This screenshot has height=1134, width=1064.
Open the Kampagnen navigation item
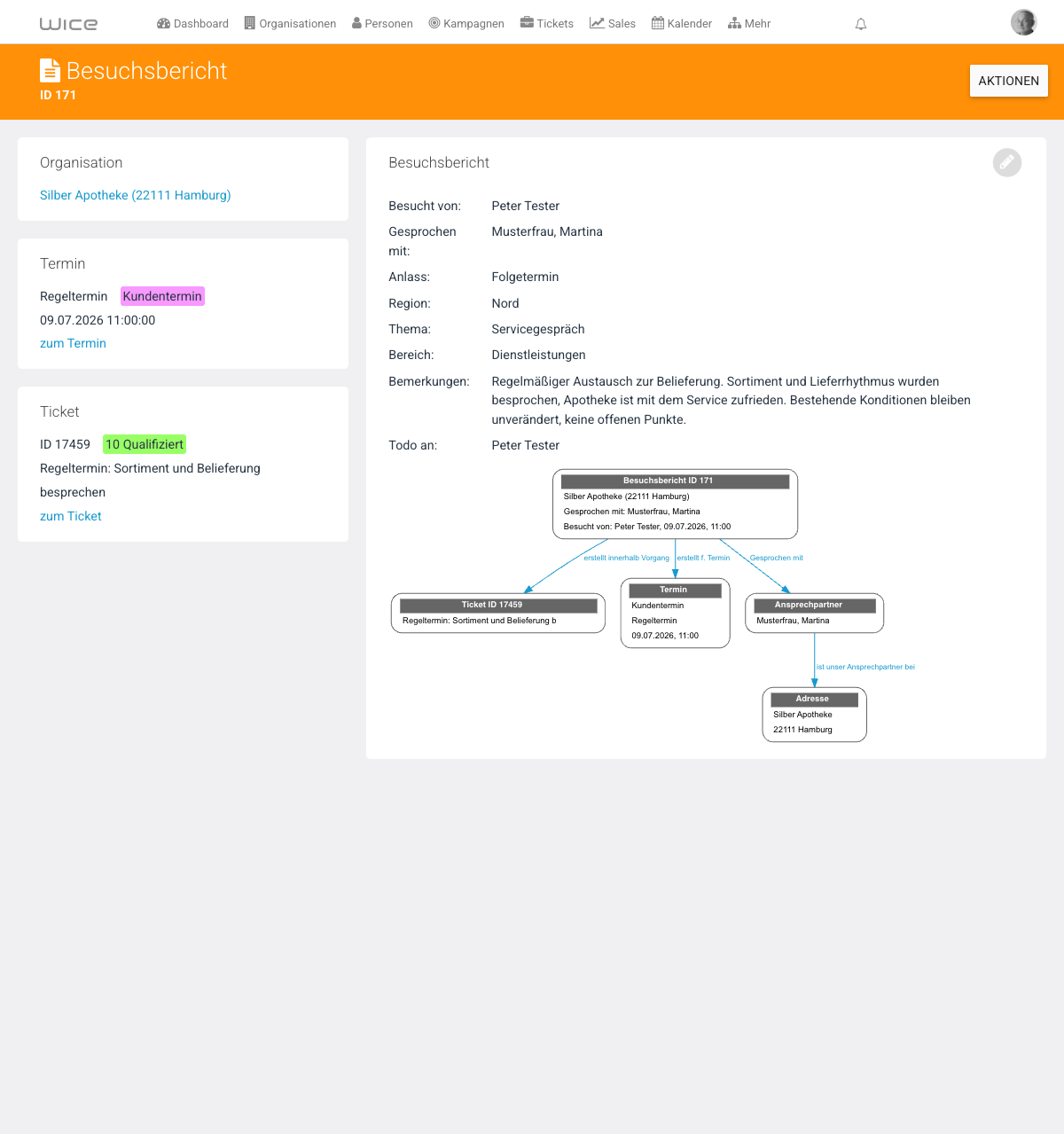(466, 24)
